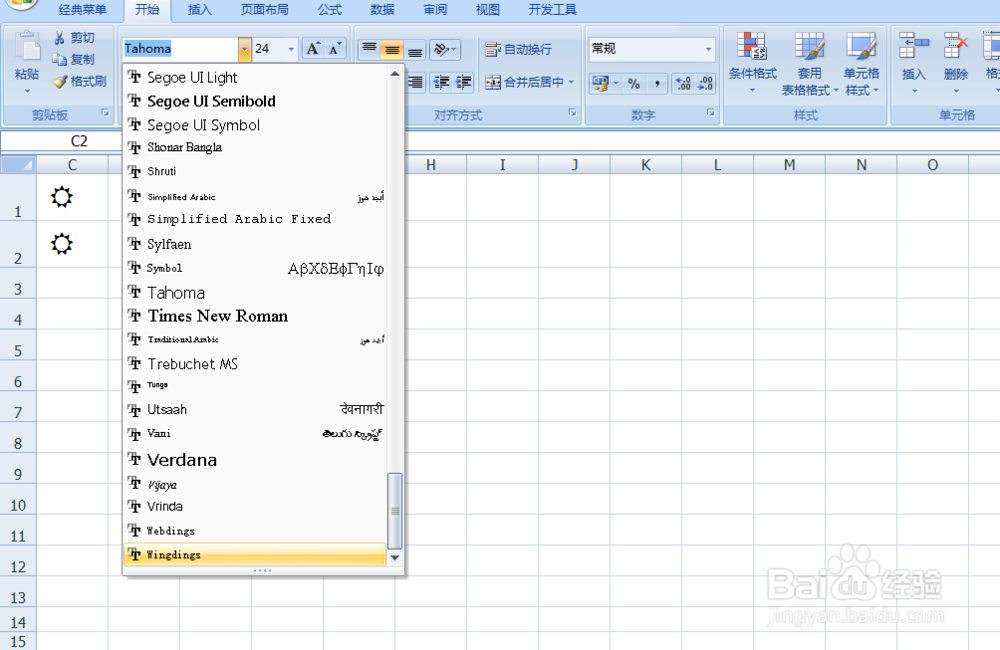The height and width of the screenshot is (650, 1000).
Task: Select Sylfaen font entry
Action: coord(255,244)
